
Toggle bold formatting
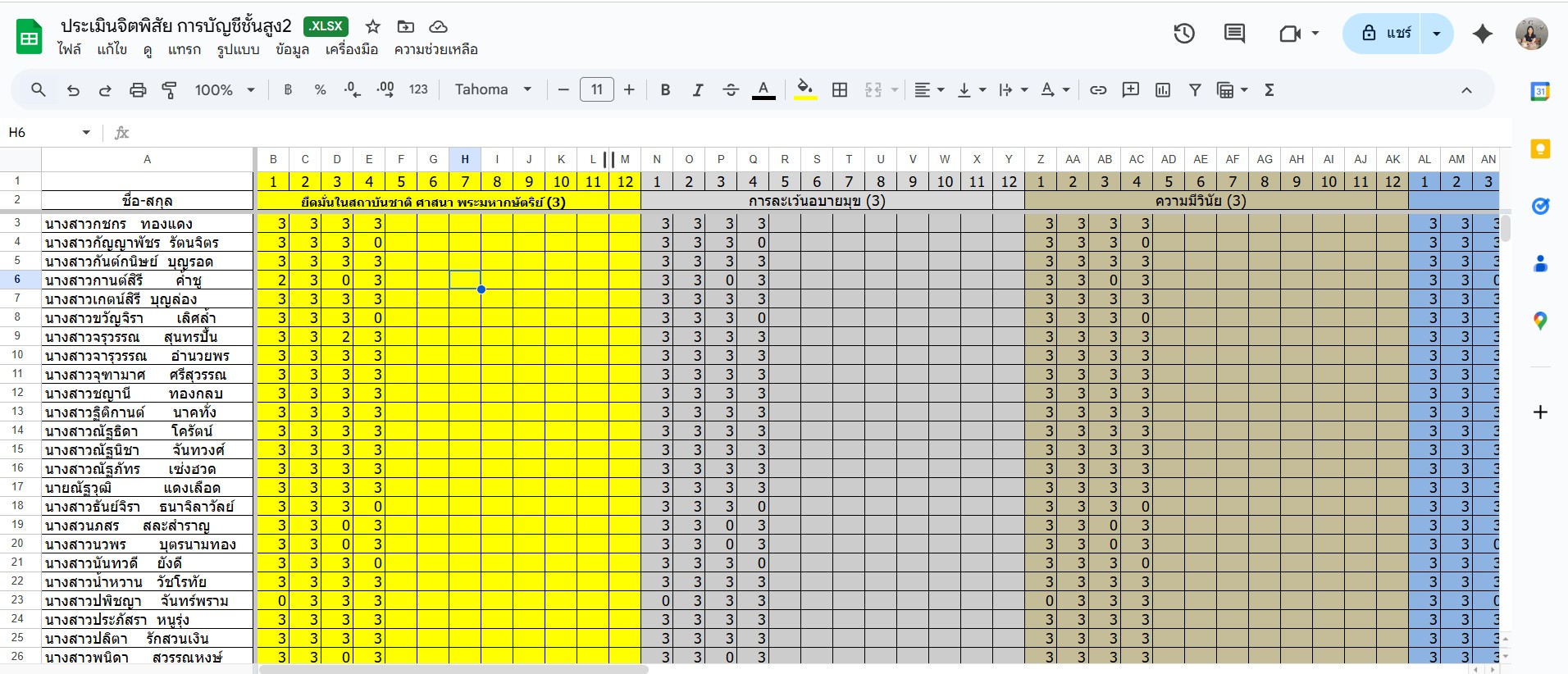pyautogui.click(x=665, y=90)
